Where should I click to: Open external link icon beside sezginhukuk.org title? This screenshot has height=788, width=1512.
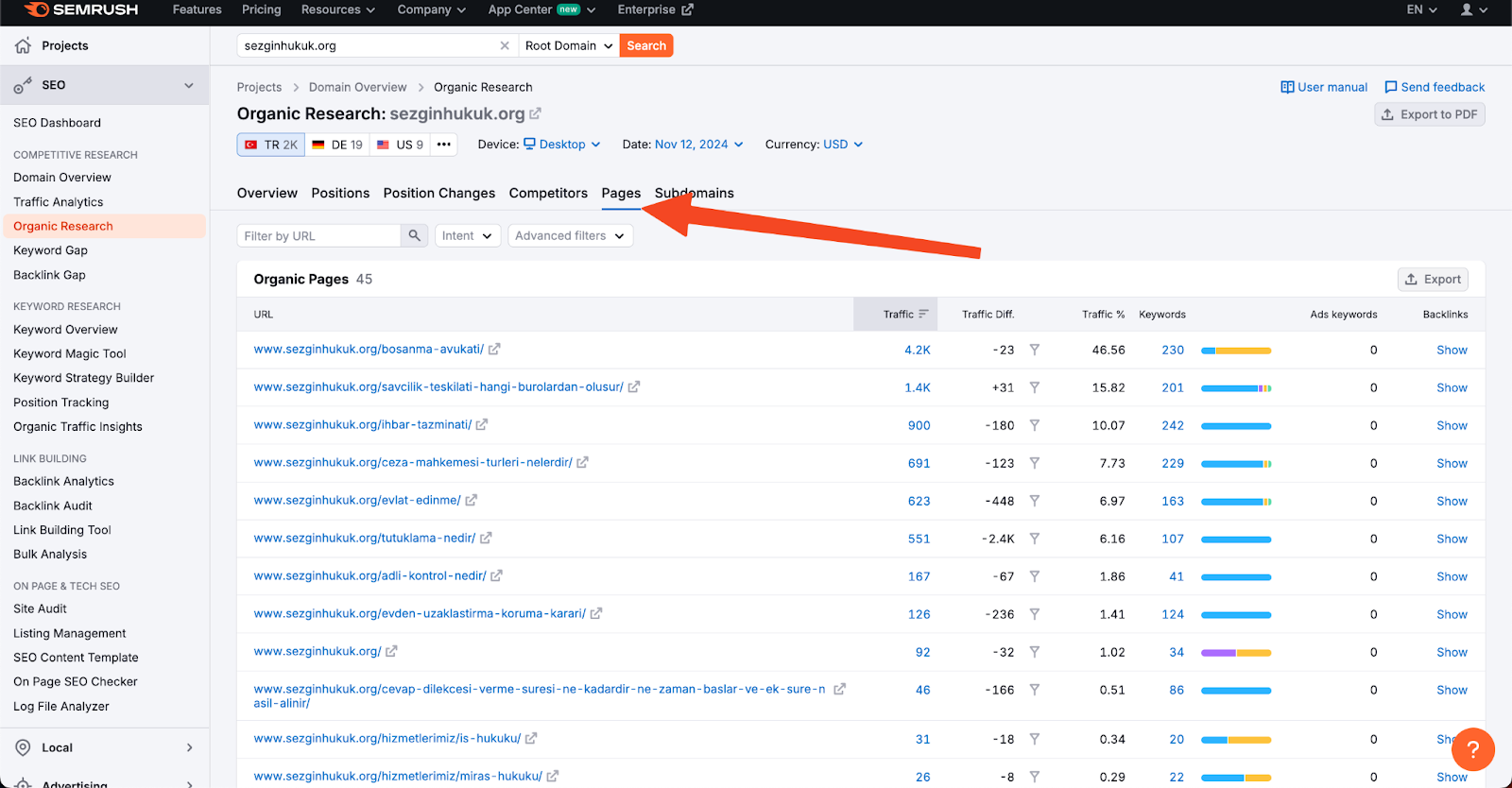tap(535, 113)
